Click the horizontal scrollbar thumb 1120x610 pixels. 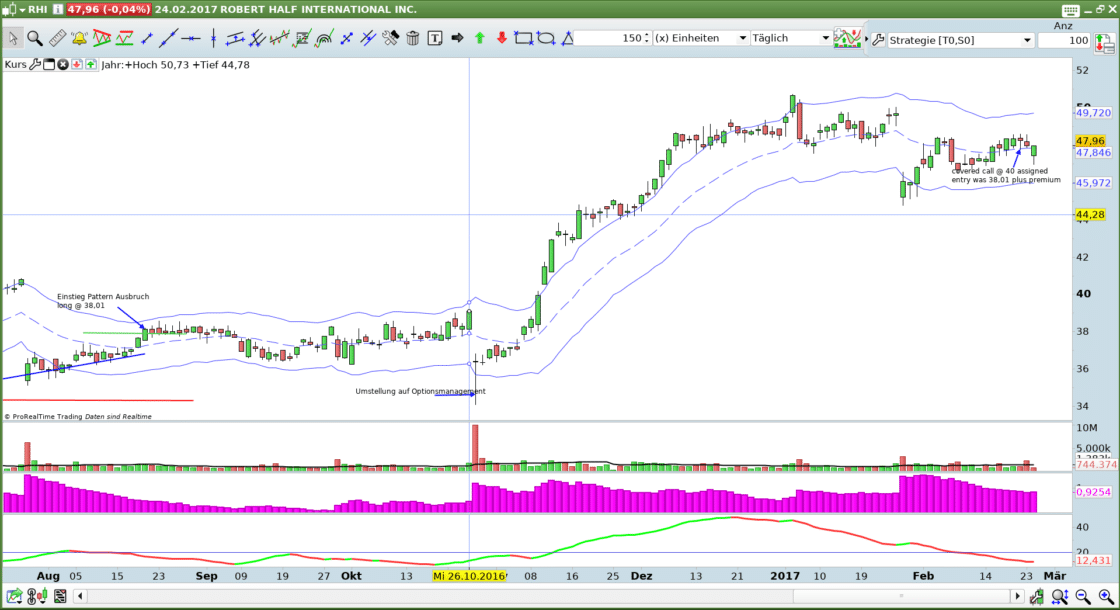[901, 596]
